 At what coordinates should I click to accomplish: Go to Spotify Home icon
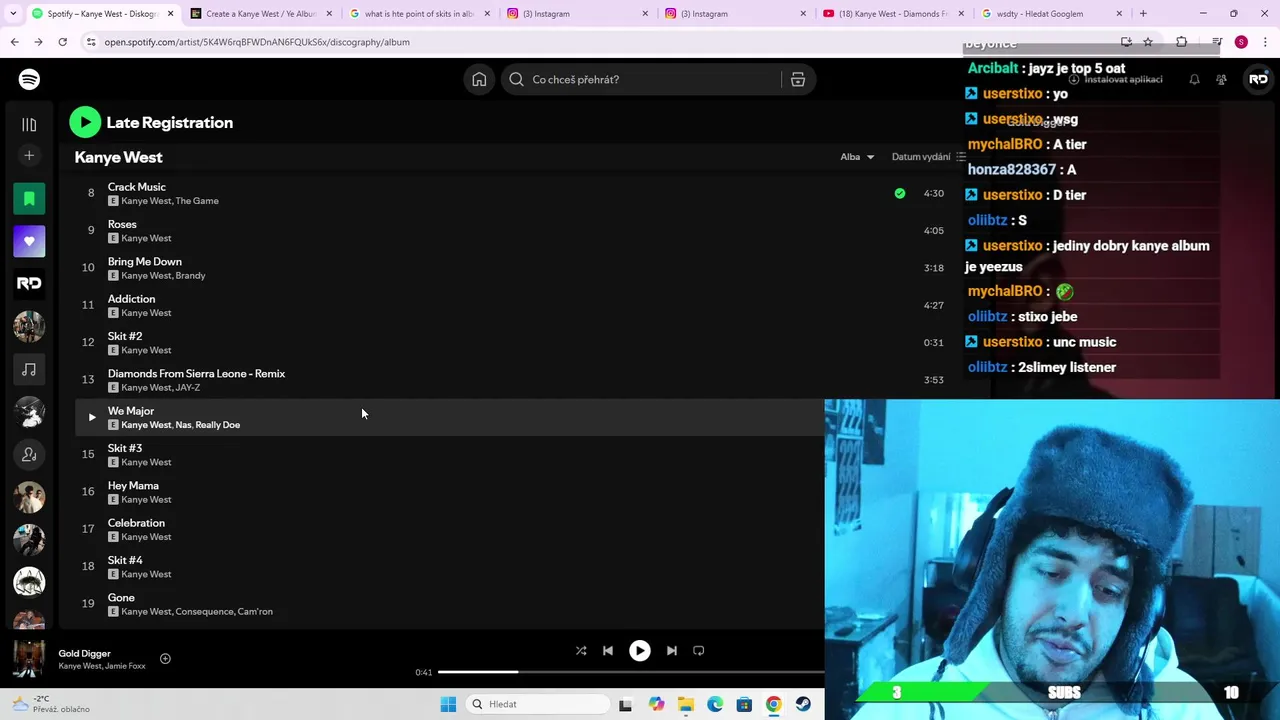(479, 79)
